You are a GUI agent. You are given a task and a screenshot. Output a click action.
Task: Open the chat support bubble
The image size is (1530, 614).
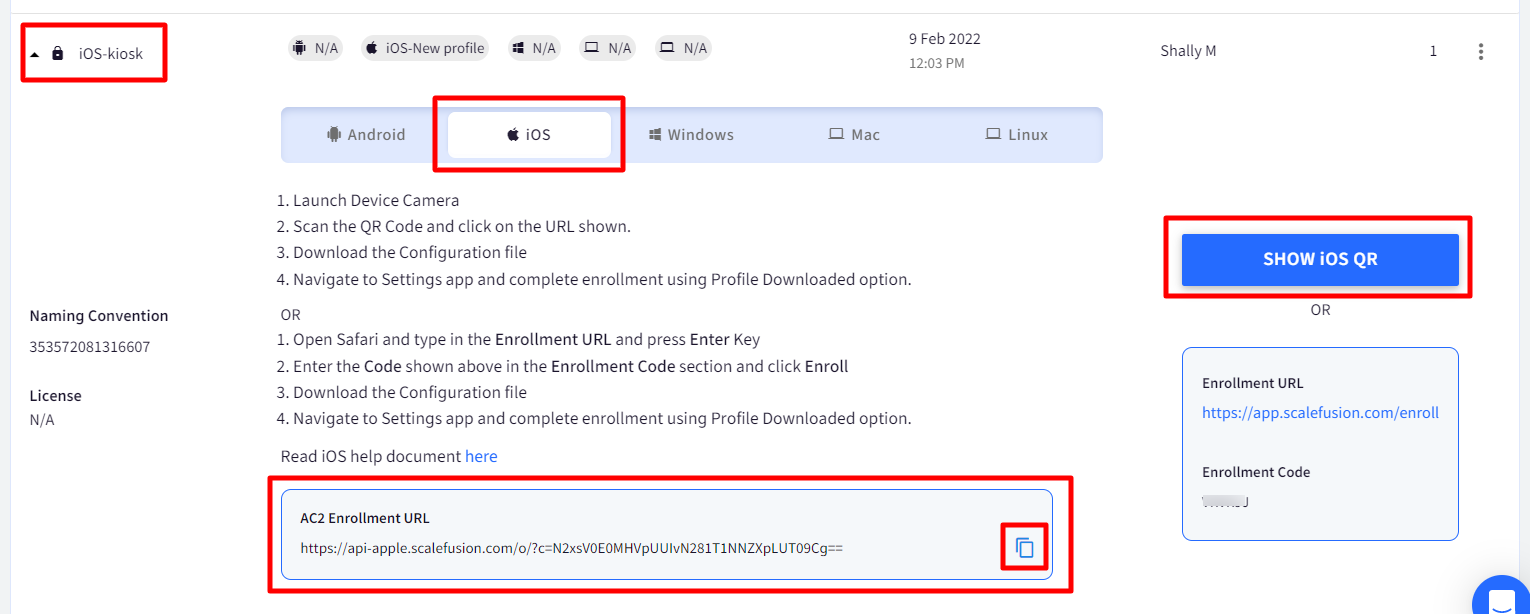pos(1502,599)
